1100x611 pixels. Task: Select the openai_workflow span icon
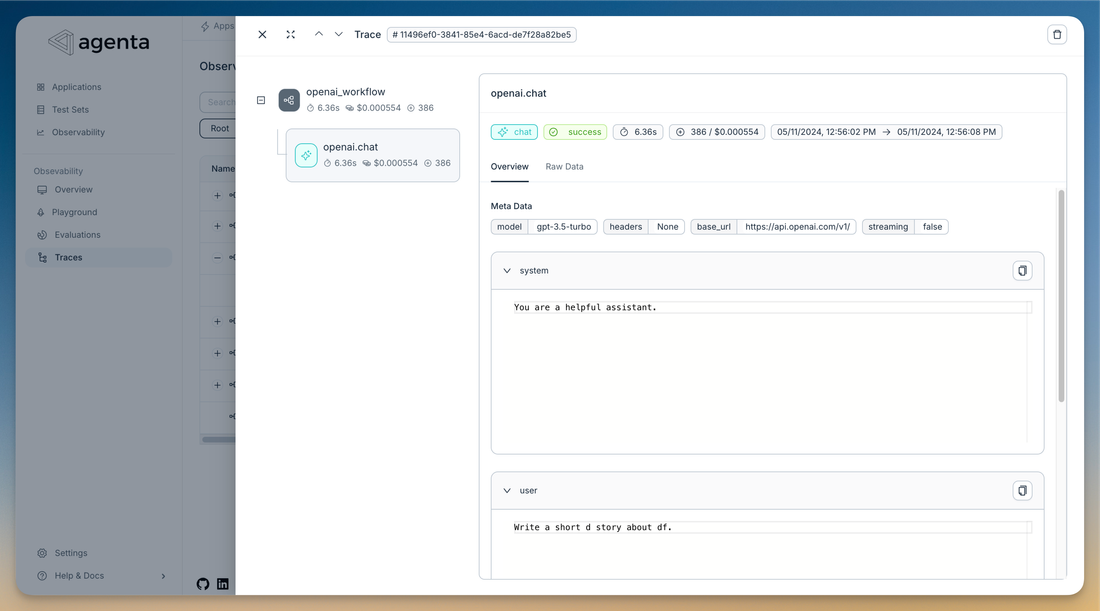coord(289,100)
